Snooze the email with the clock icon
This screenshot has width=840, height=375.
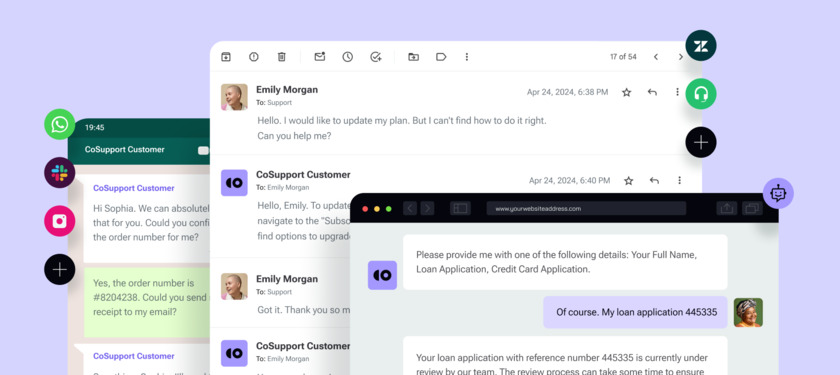pyautogui.click(x=348, y=57)
